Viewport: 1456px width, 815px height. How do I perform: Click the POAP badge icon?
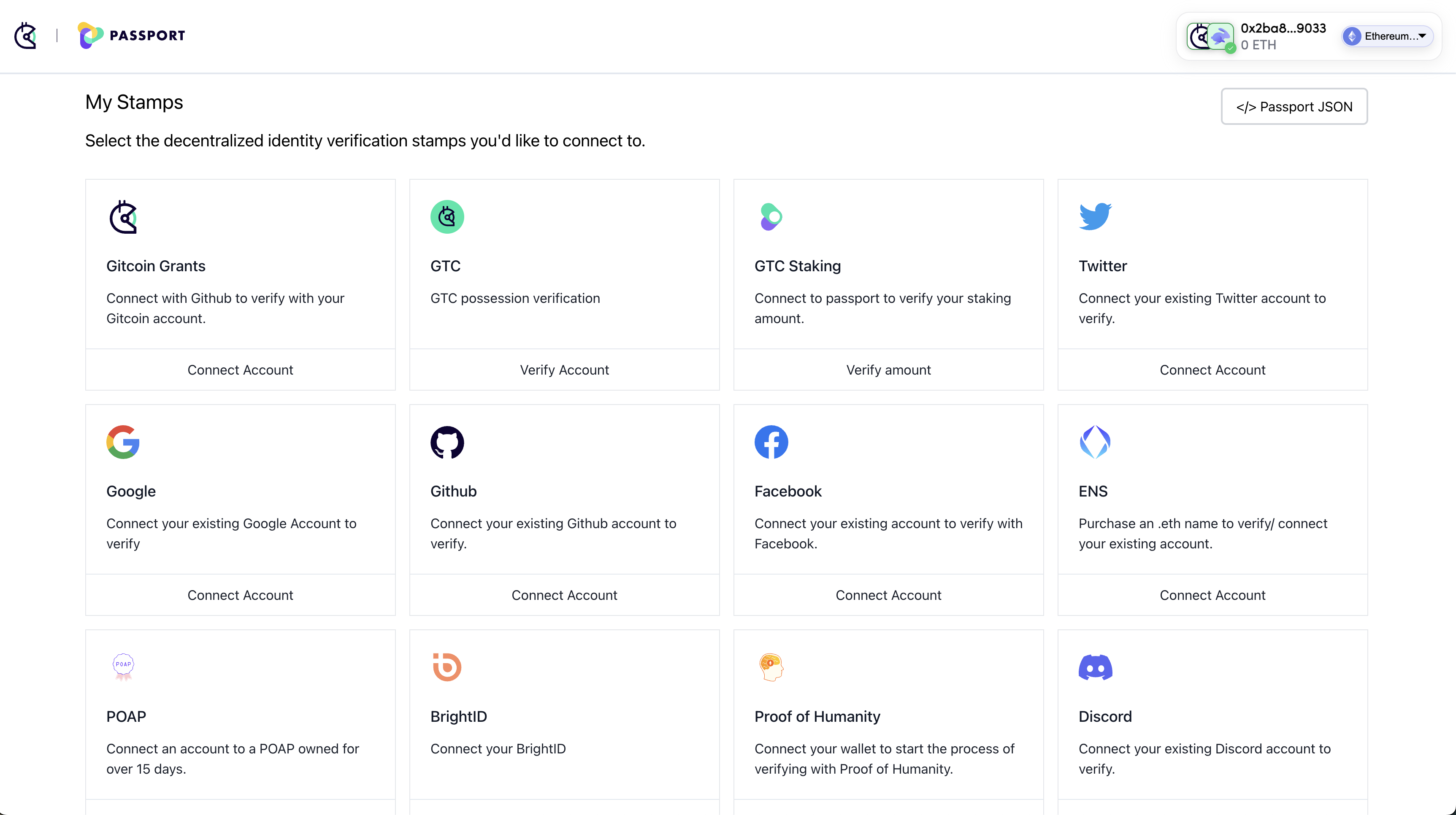(x=123, y=667)
